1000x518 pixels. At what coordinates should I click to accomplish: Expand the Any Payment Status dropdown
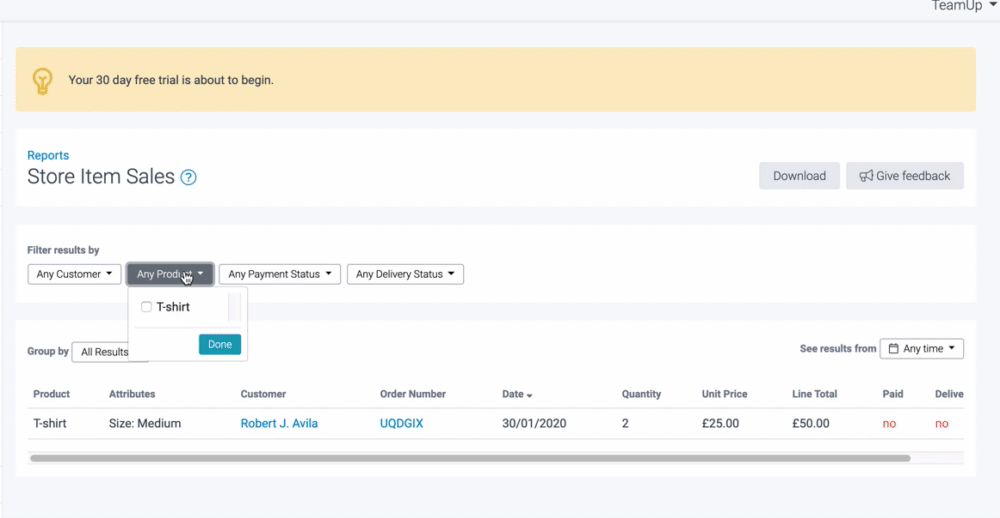pos(280,274)
